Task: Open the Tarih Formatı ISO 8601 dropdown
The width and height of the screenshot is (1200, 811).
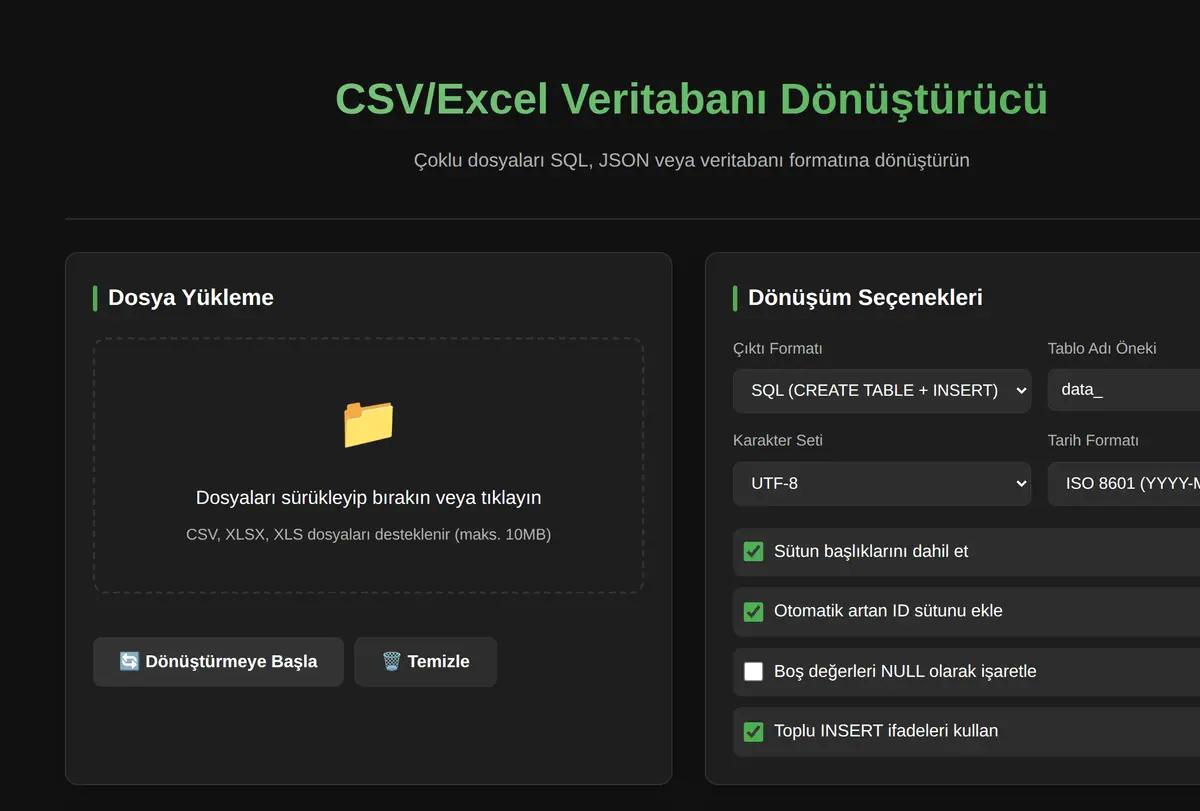Action: tap(1124, 483)
